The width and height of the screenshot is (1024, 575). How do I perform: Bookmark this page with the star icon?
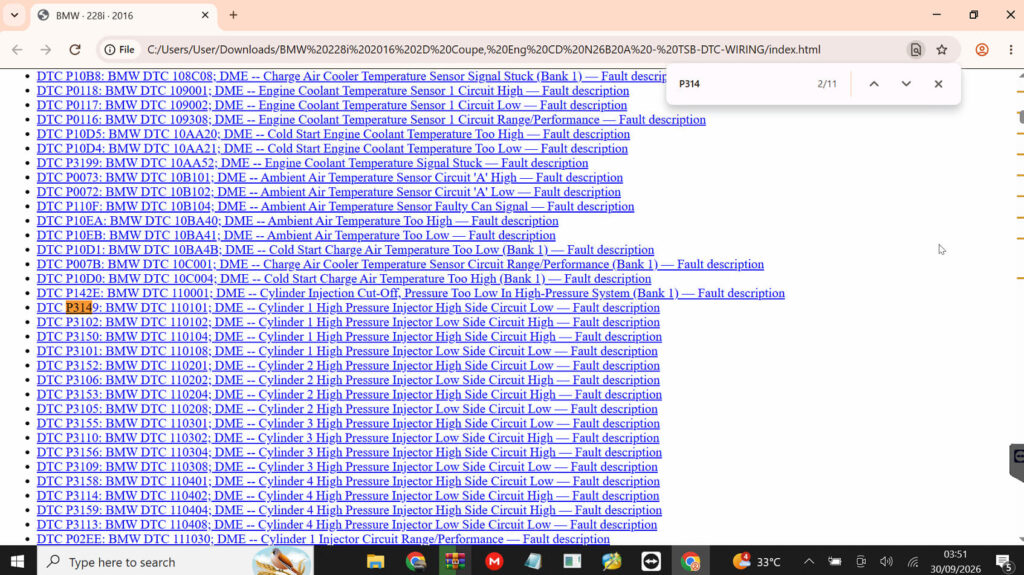point(942,50)
